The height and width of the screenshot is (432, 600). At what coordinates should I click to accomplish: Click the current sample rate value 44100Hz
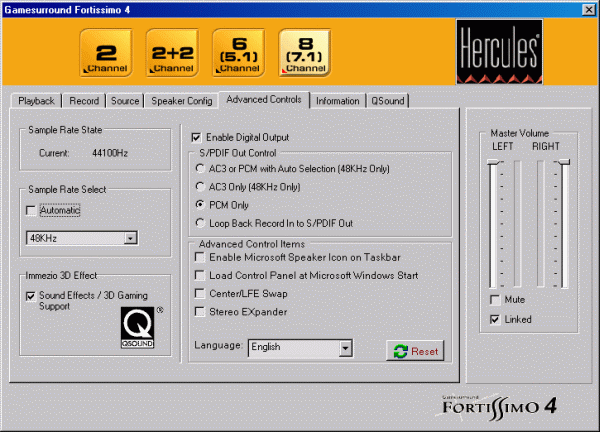click(x=110, y=153)
